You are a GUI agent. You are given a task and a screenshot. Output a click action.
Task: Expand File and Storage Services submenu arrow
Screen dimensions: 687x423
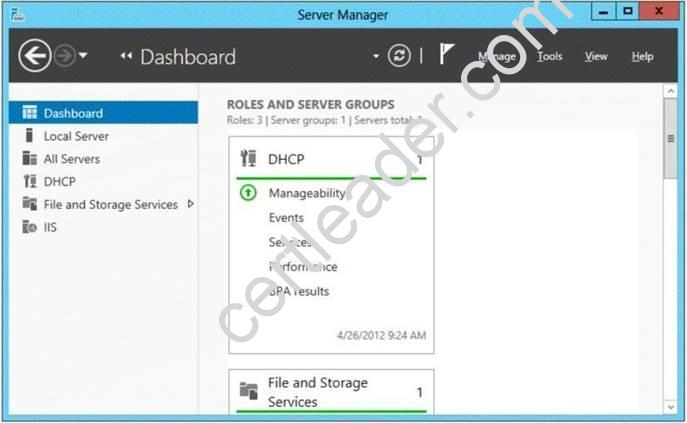tap(190, 204)
